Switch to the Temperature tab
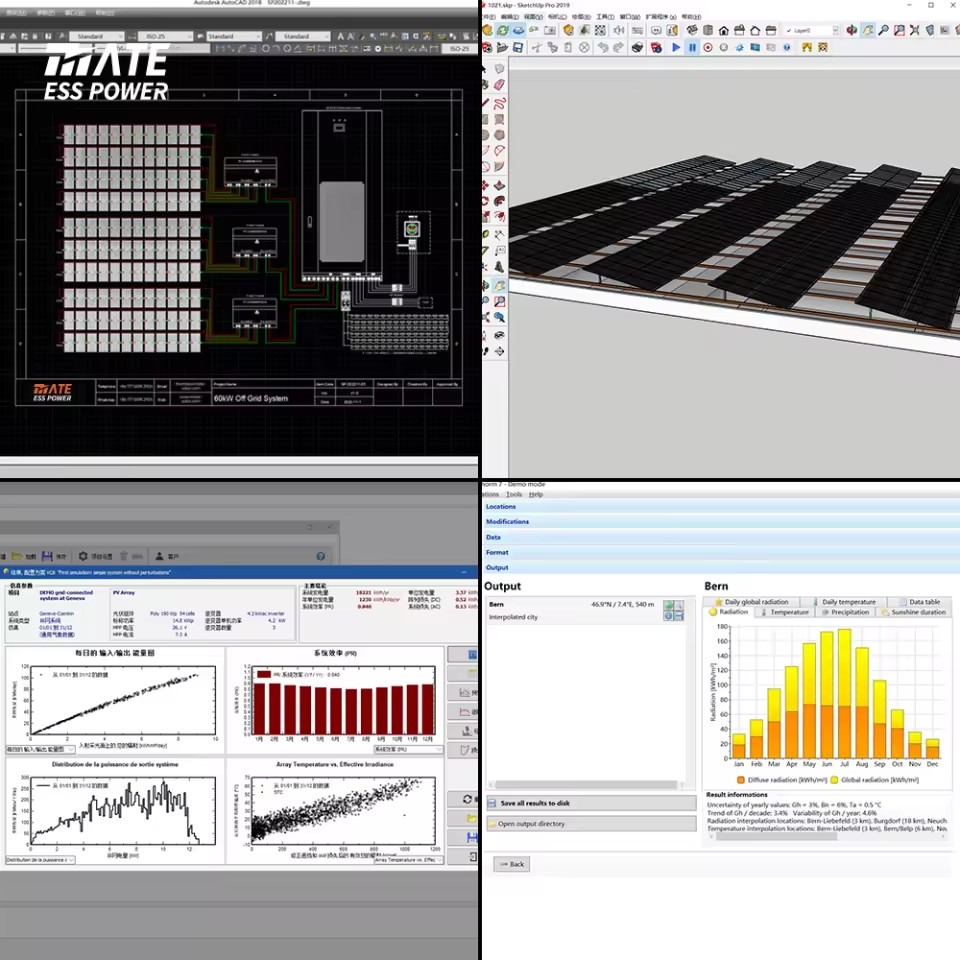 (x=785, y=612)
